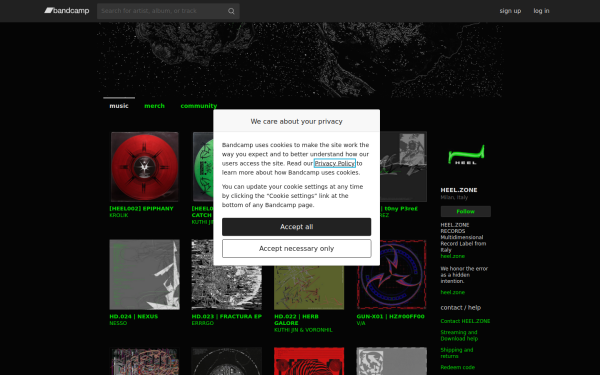Open the Privacy Policy link

point(334,163)
